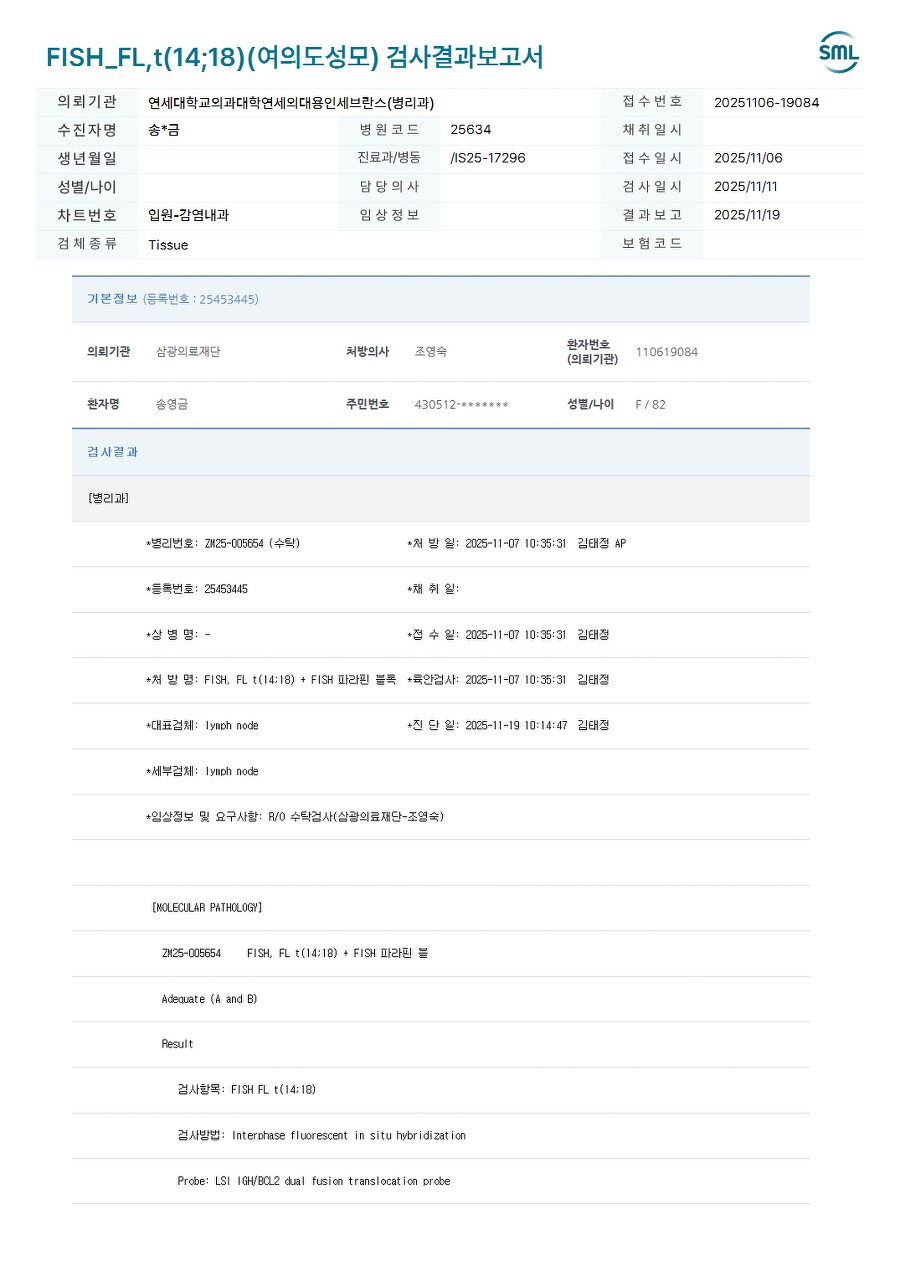Click the '병원코드' label
900x1271 pixels.
(x=390, y=130)
